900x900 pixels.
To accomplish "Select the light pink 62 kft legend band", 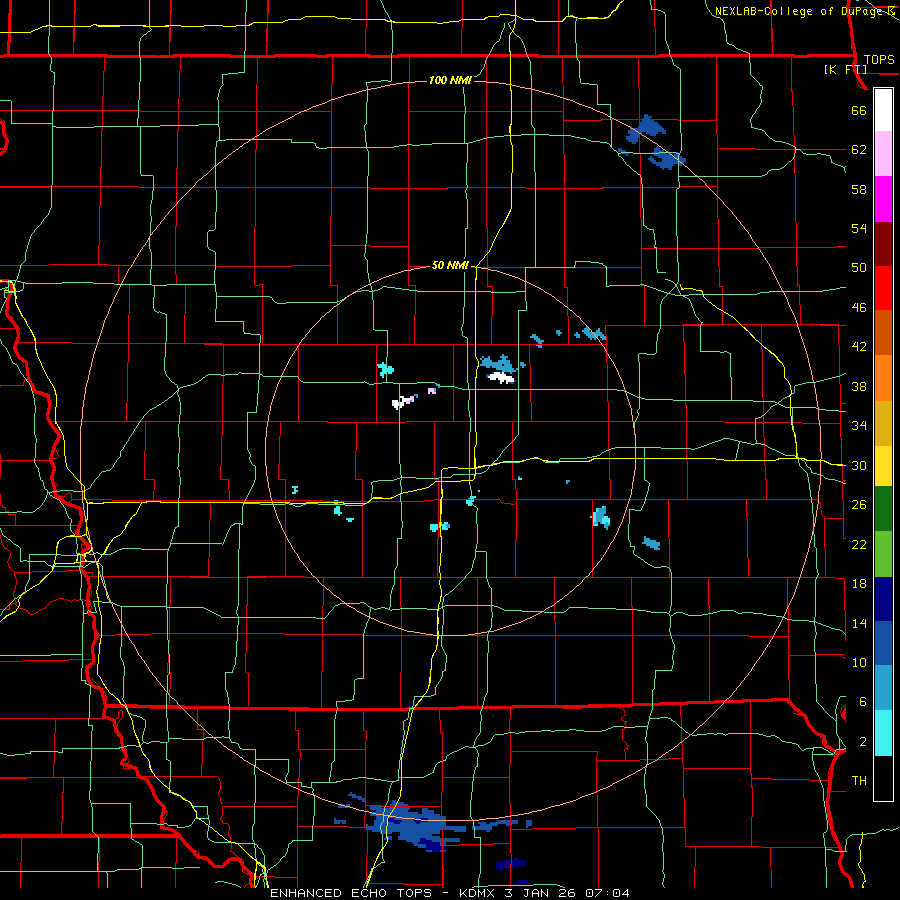I will [x=883, y=154].
